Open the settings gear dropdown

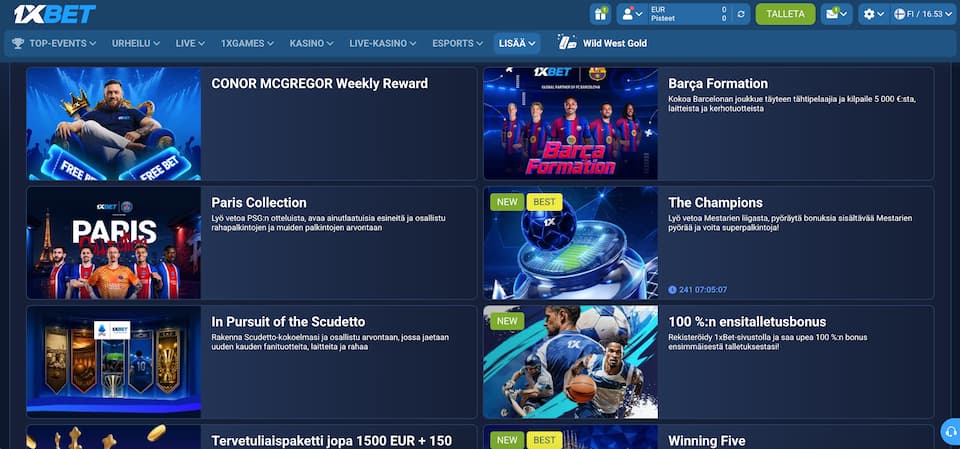point(874,14)
